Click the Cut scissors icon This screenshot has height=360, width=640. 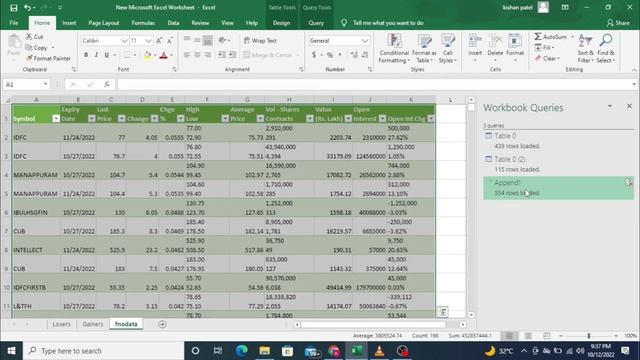[x=29, y=36]
